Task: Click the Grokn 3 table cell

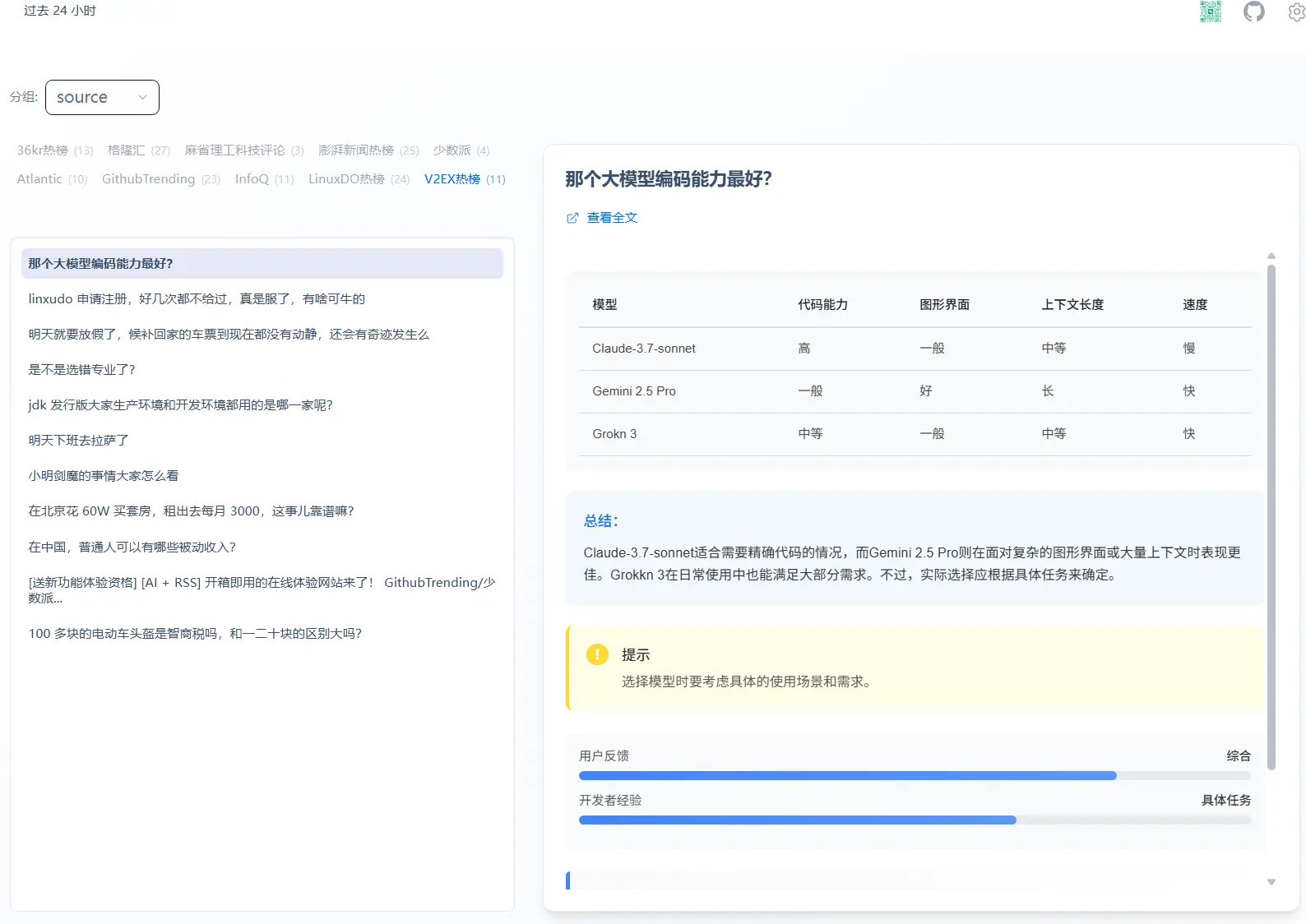Action: point(614,434)
